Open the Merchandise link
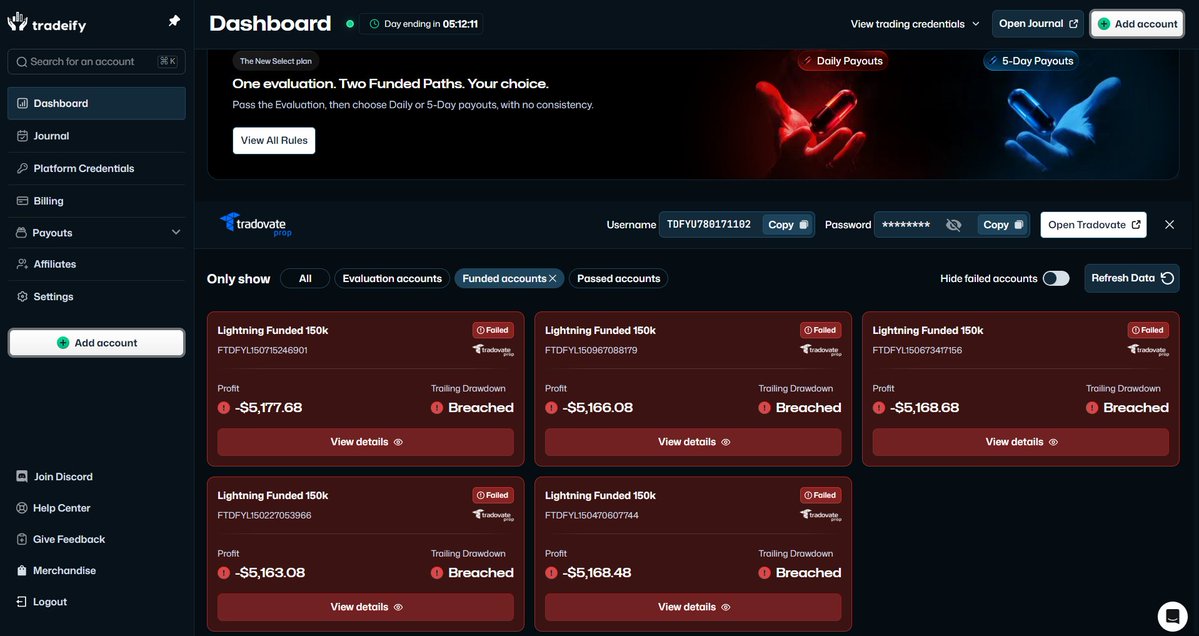1199x636 pixels. pos(56,570)
